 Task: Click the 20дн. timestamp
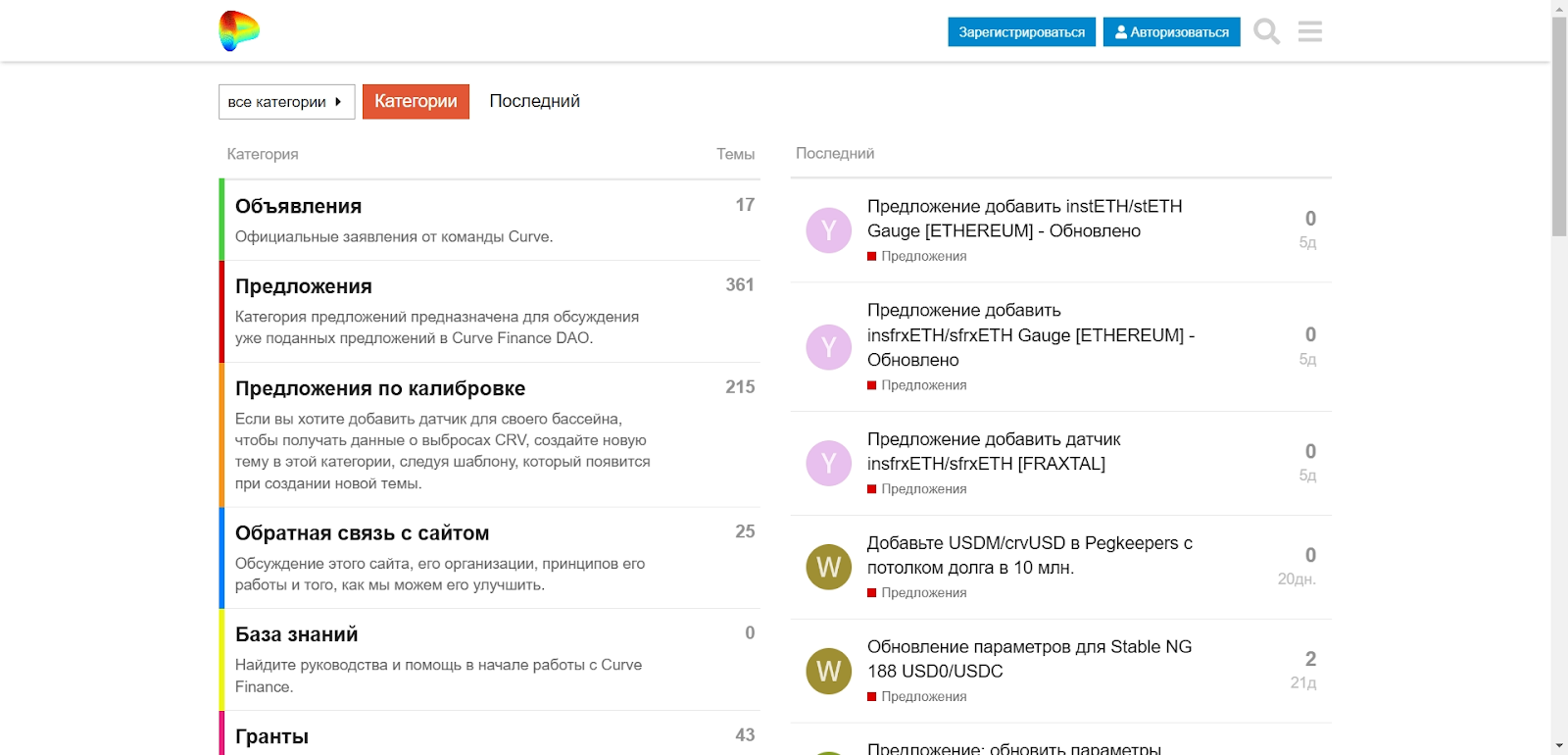click(1297, 579)
